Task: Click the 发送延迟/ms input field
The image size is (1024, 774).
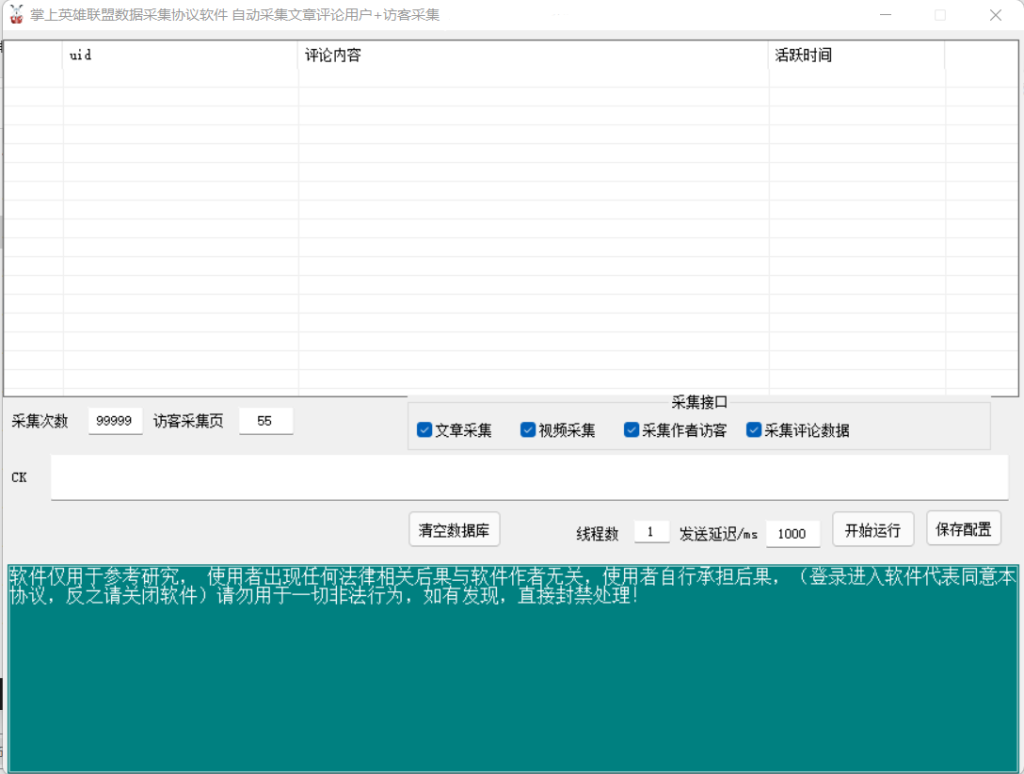Action: (x=792, y=534)
